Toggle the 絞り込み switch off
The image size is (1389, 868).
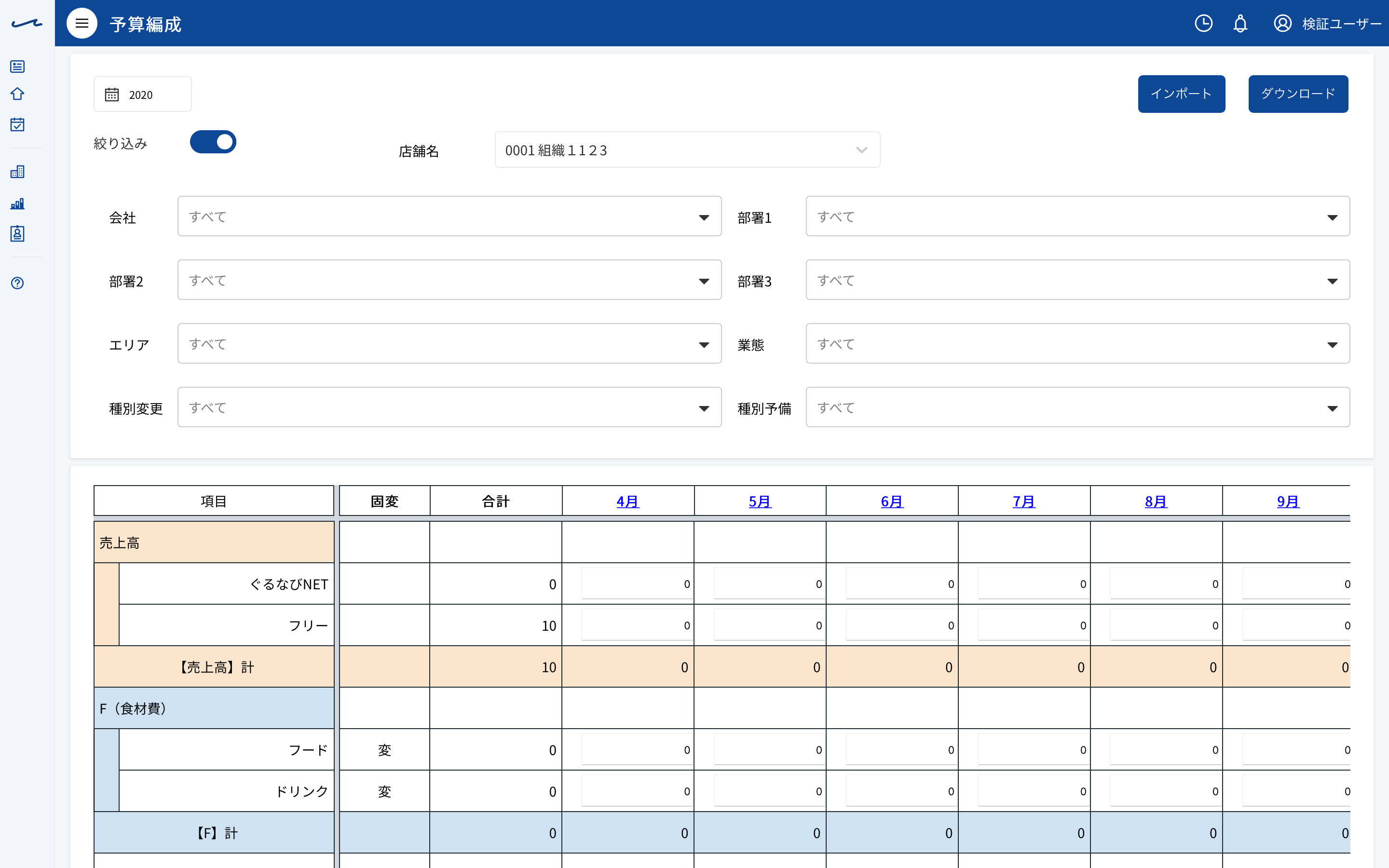[213, 142]
